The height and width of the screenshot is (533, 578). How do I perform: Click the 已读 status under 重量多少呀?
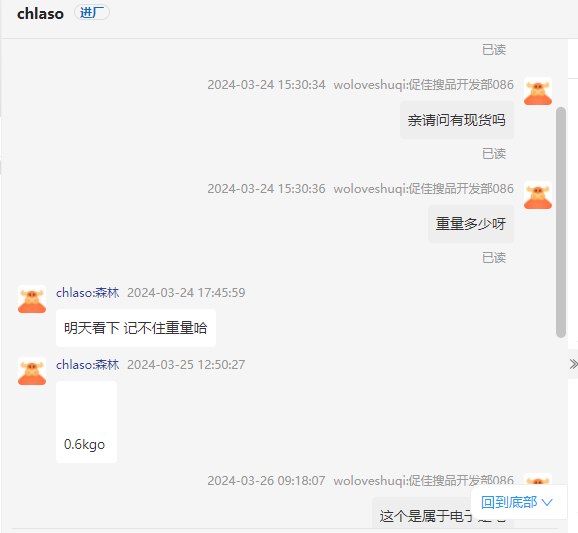pyautogui.click(x=494, y=258)
